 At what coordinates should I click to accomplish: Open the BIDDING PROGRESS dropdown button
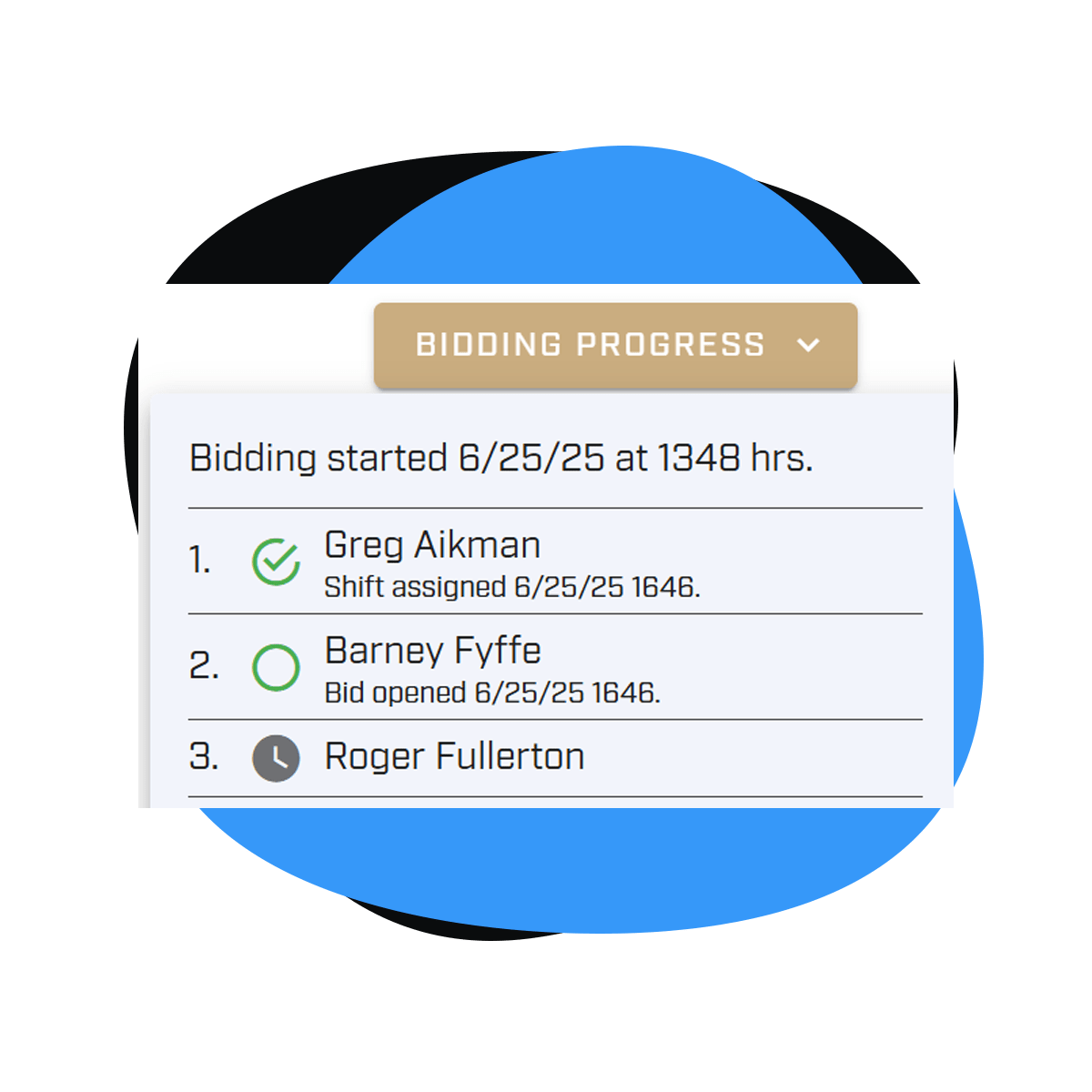point(616,346)
